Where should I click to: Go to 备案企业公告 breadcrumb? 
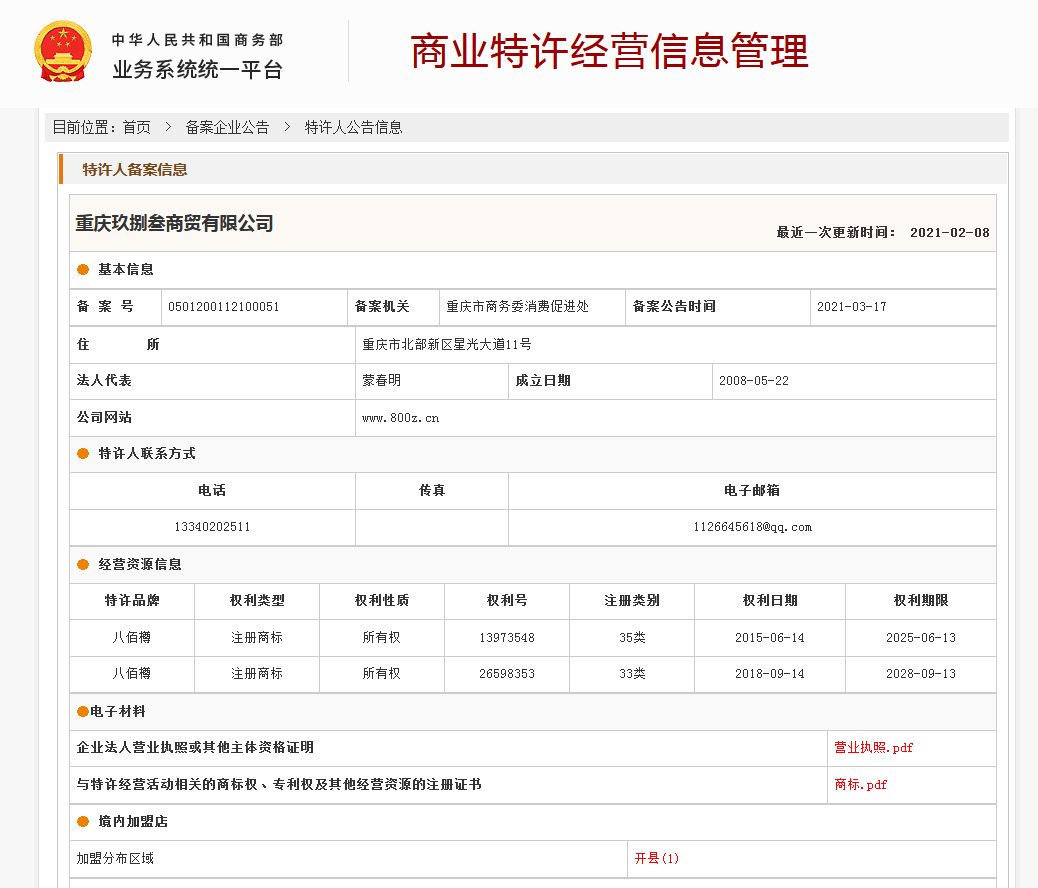(x=227, y=127)
